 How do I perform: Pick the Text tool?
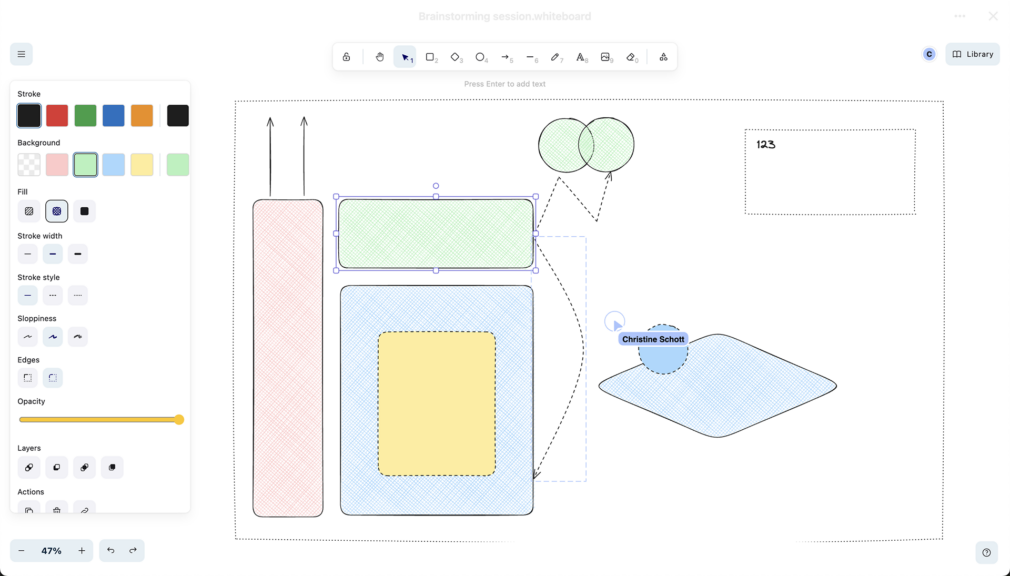pos(581,57)
